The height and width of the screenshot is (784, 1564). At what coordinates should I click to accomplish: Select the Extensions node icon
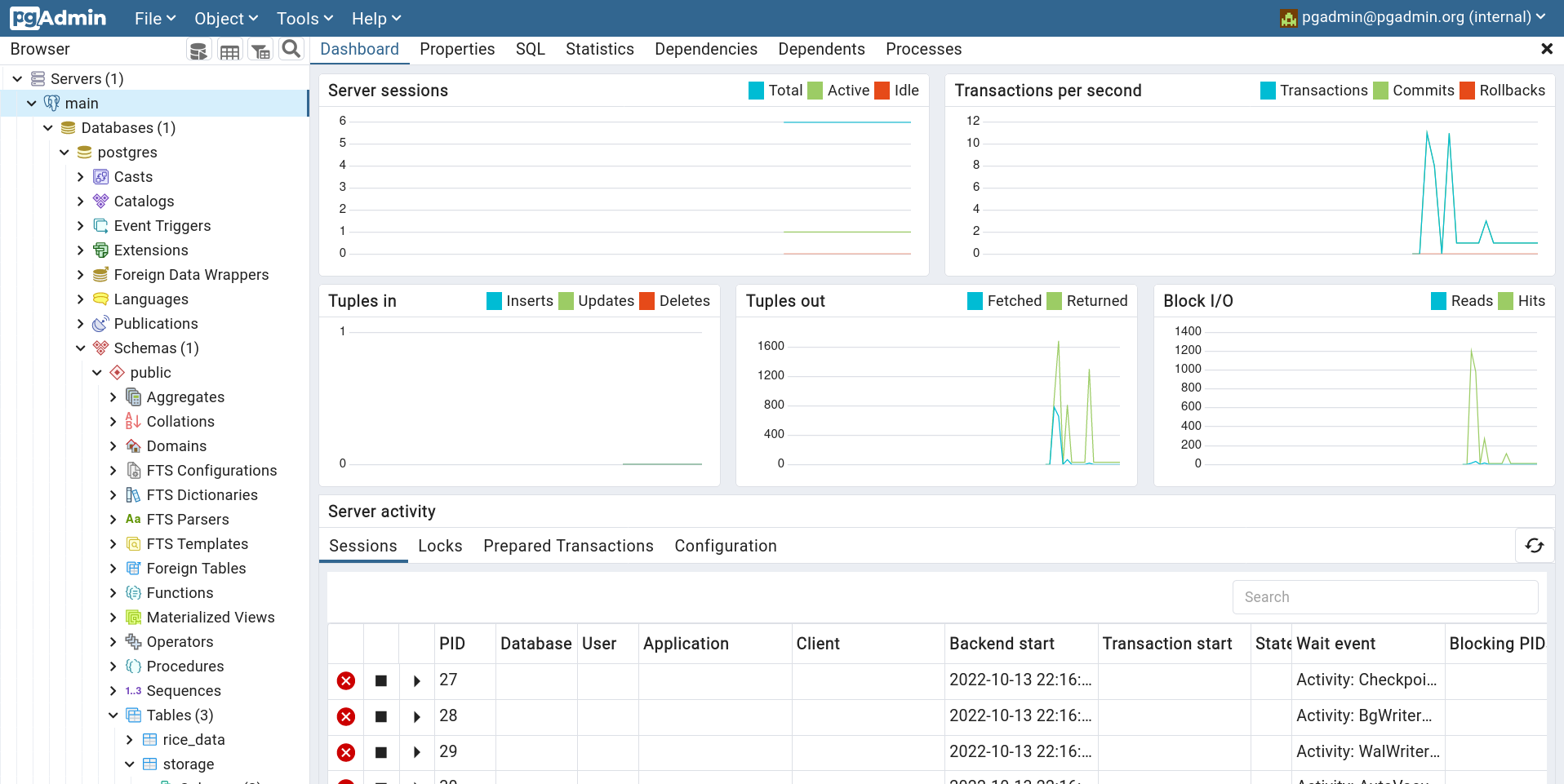click(100, 250)
